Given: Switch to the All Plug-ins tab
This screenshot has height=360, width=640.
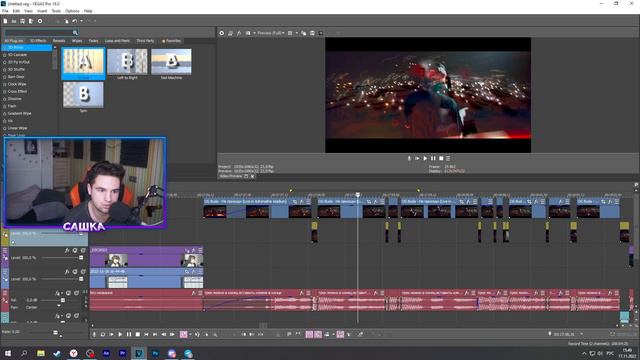Looking at the screenshot, I should (14, 41).
